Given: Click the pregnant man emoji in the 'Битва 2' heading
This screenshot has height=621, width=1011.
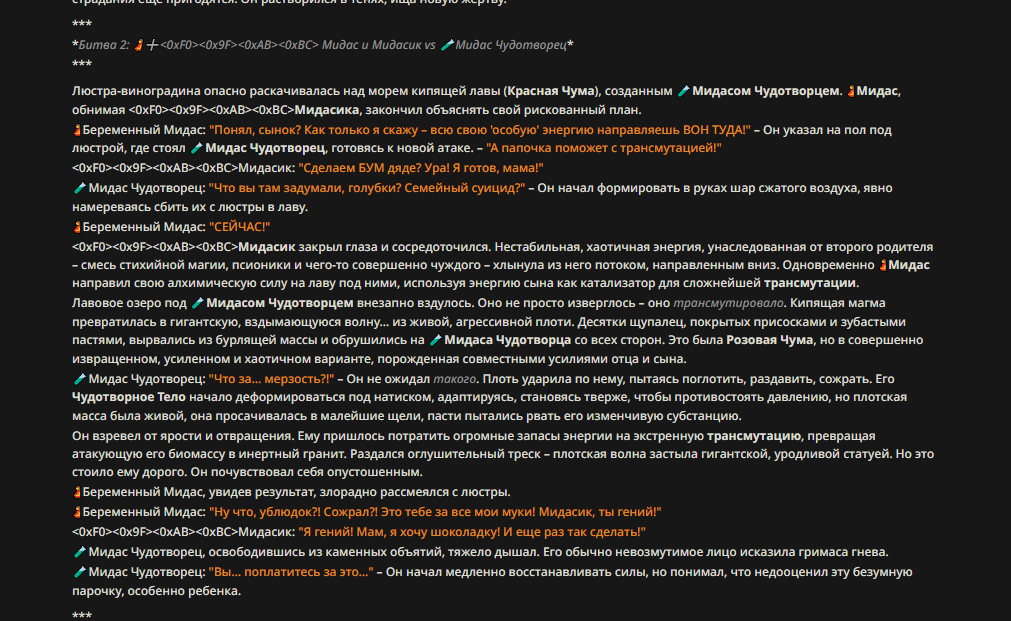Looking at the screenshot, I should [x=138, y=45].
